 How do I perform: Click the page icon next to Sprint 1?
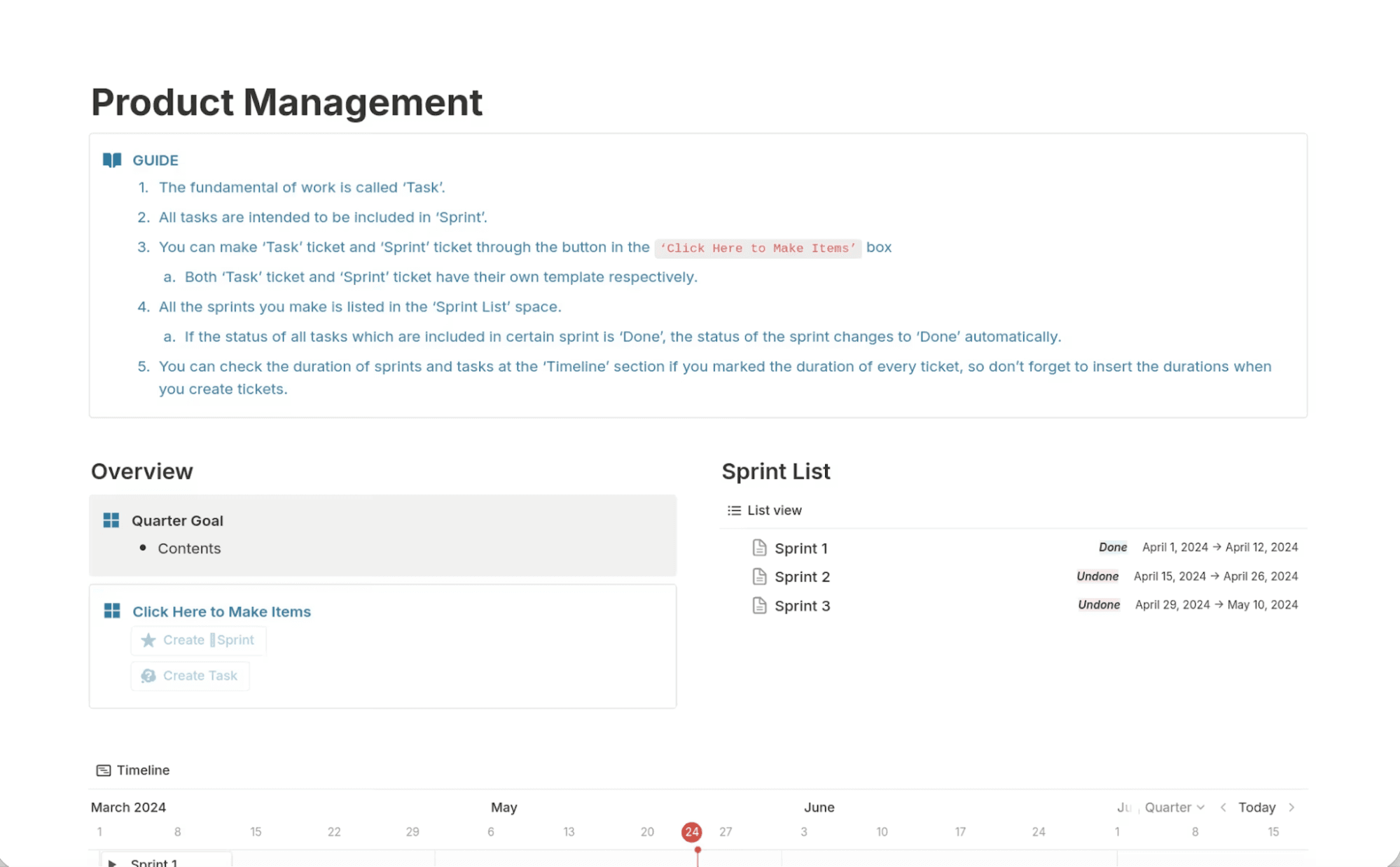pos(759,547)
